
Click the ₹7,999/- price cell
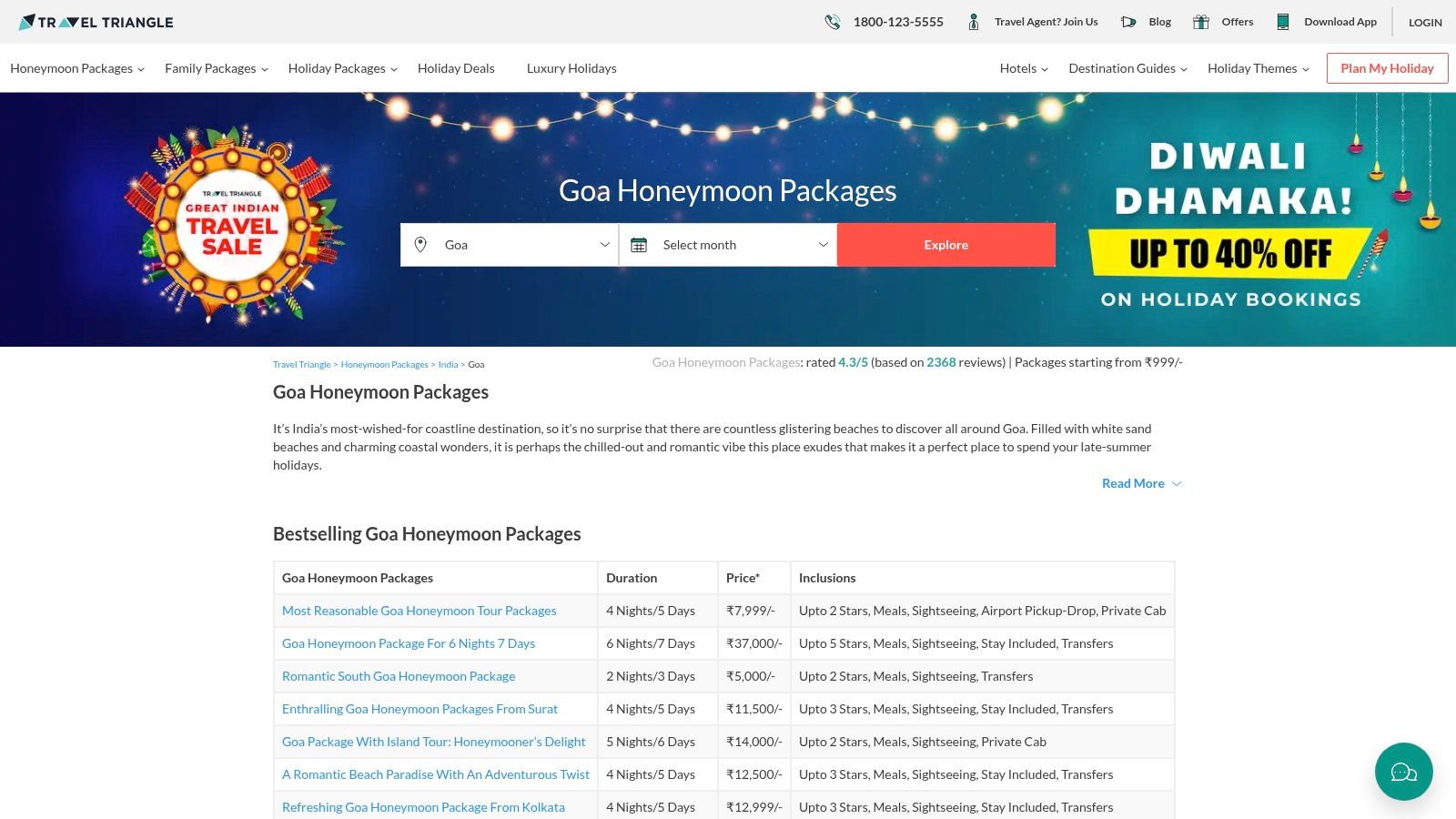[753, 611]
